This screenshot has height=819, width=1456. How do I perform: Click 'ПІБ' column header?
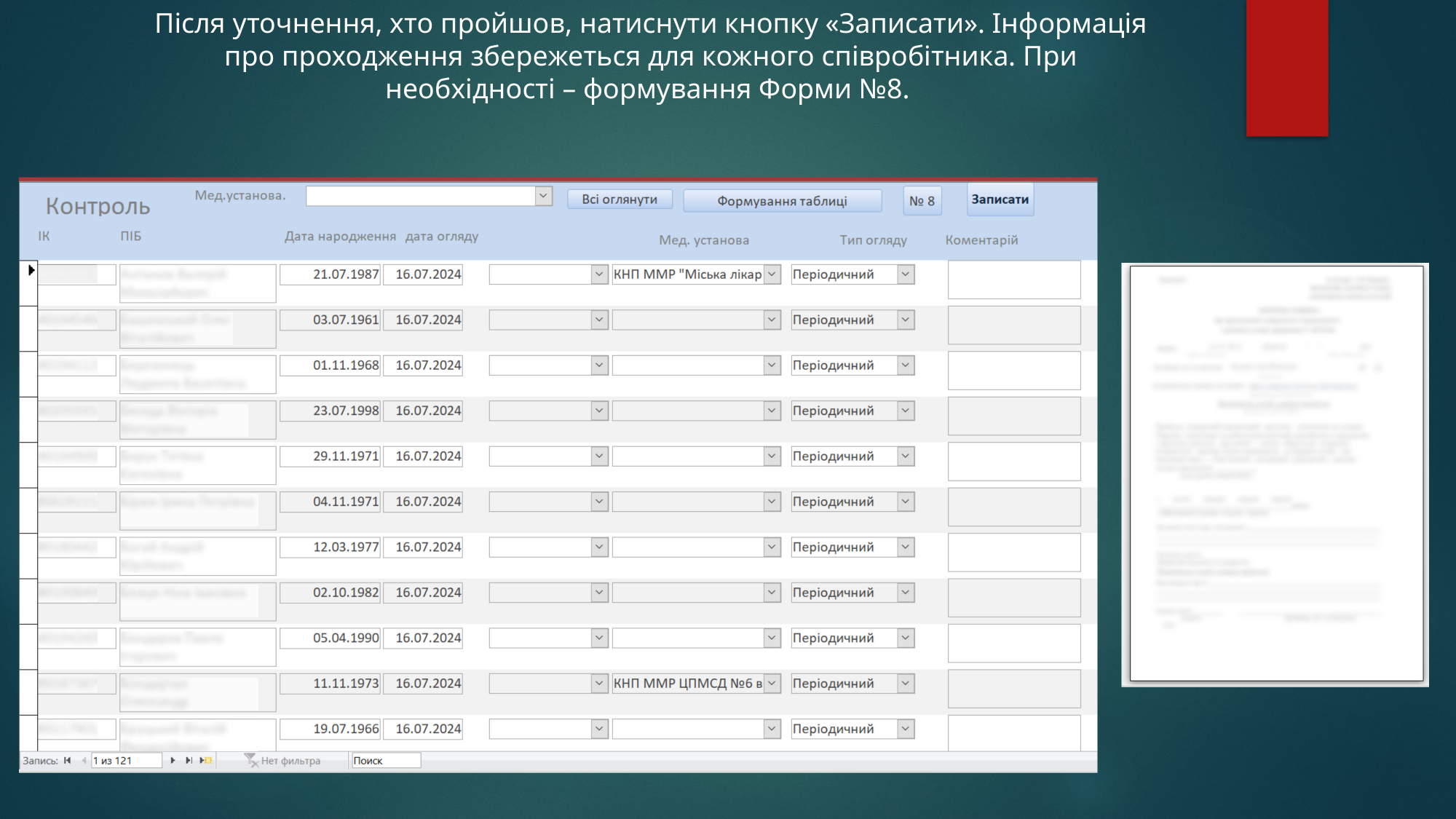tap(131, 237)
